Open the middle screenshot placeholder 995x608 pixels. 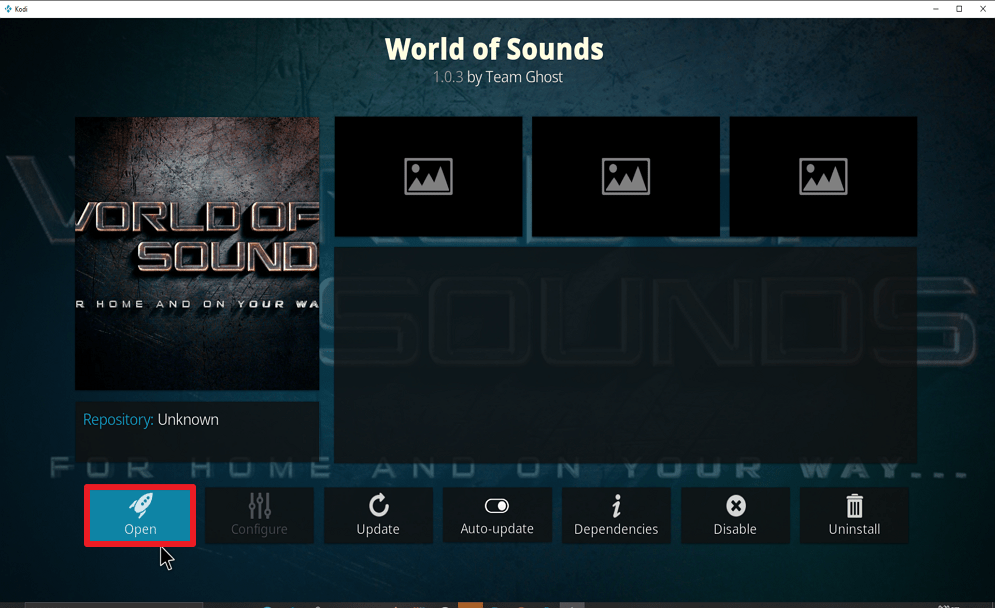pos(626,176)
